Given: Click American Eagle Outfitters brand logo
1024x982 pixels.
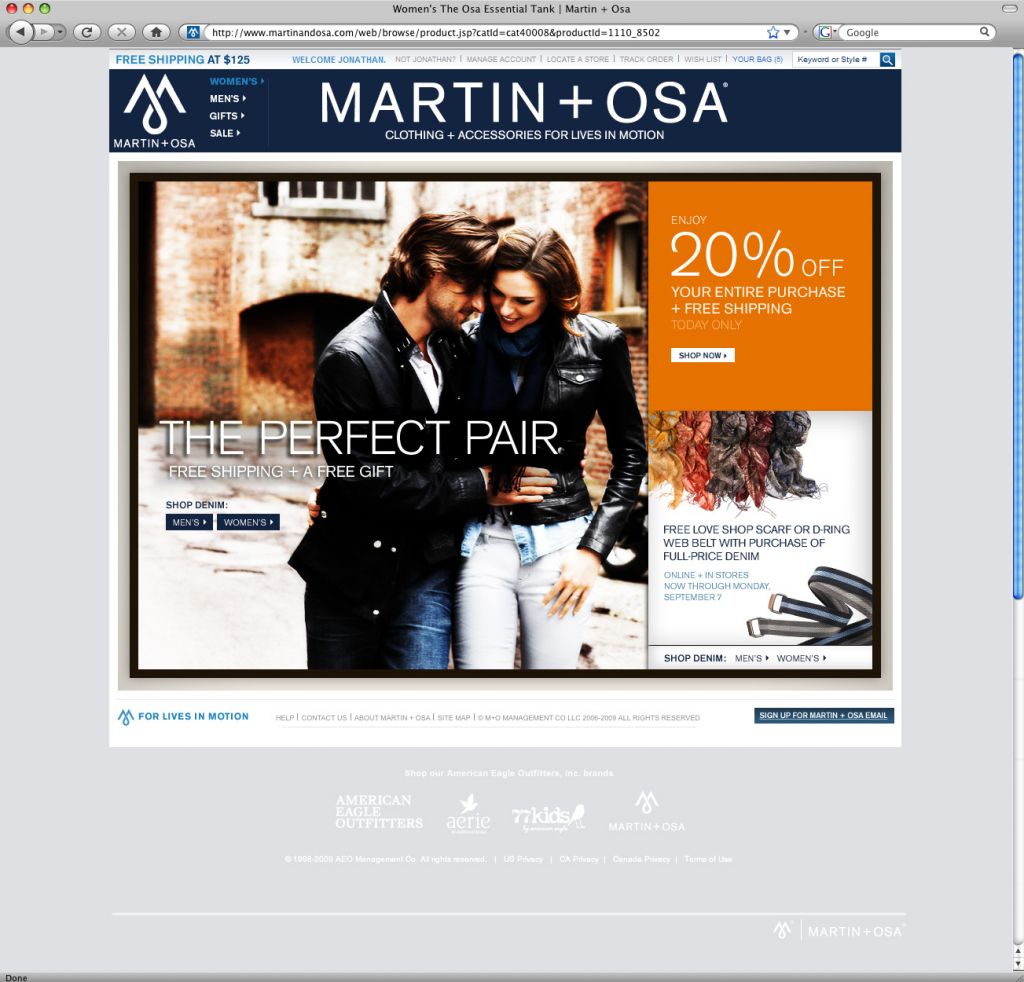Looking at the screenshot, I should 379,812.
